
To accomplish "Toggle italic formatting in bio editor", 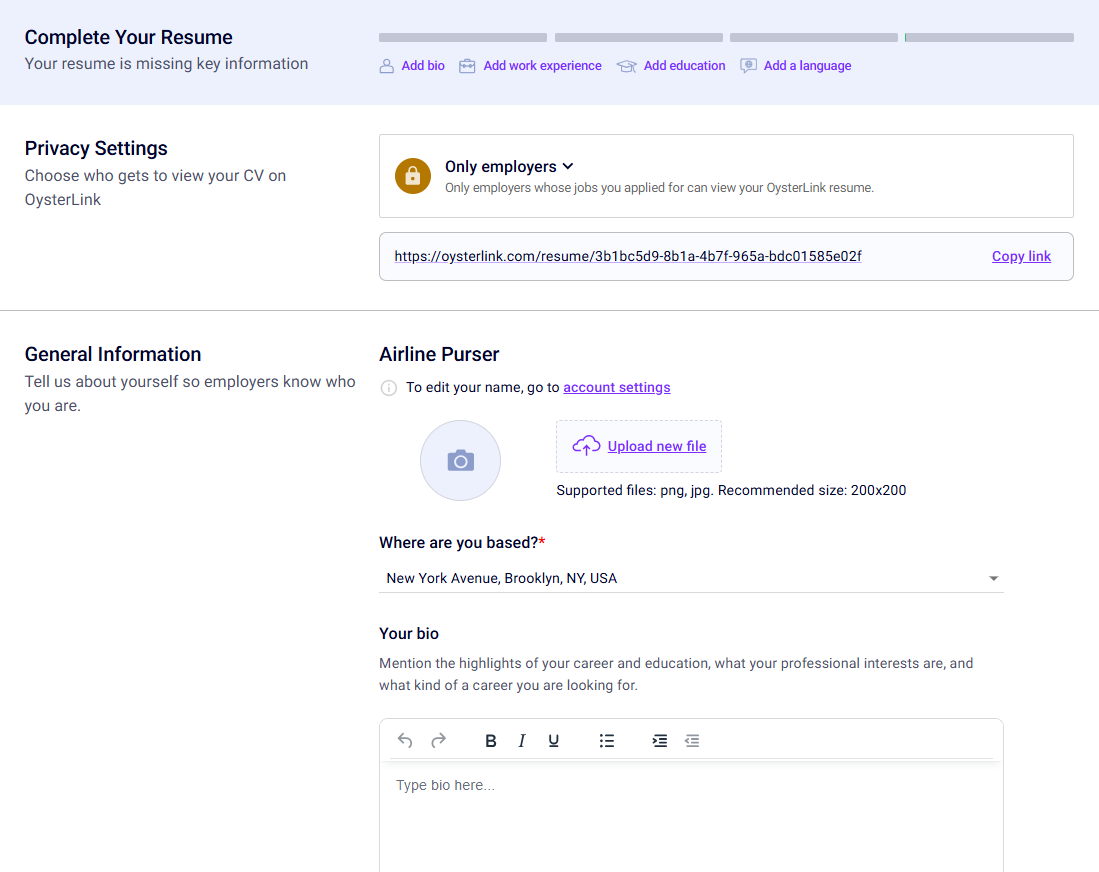I will click(x=521, y=741).
